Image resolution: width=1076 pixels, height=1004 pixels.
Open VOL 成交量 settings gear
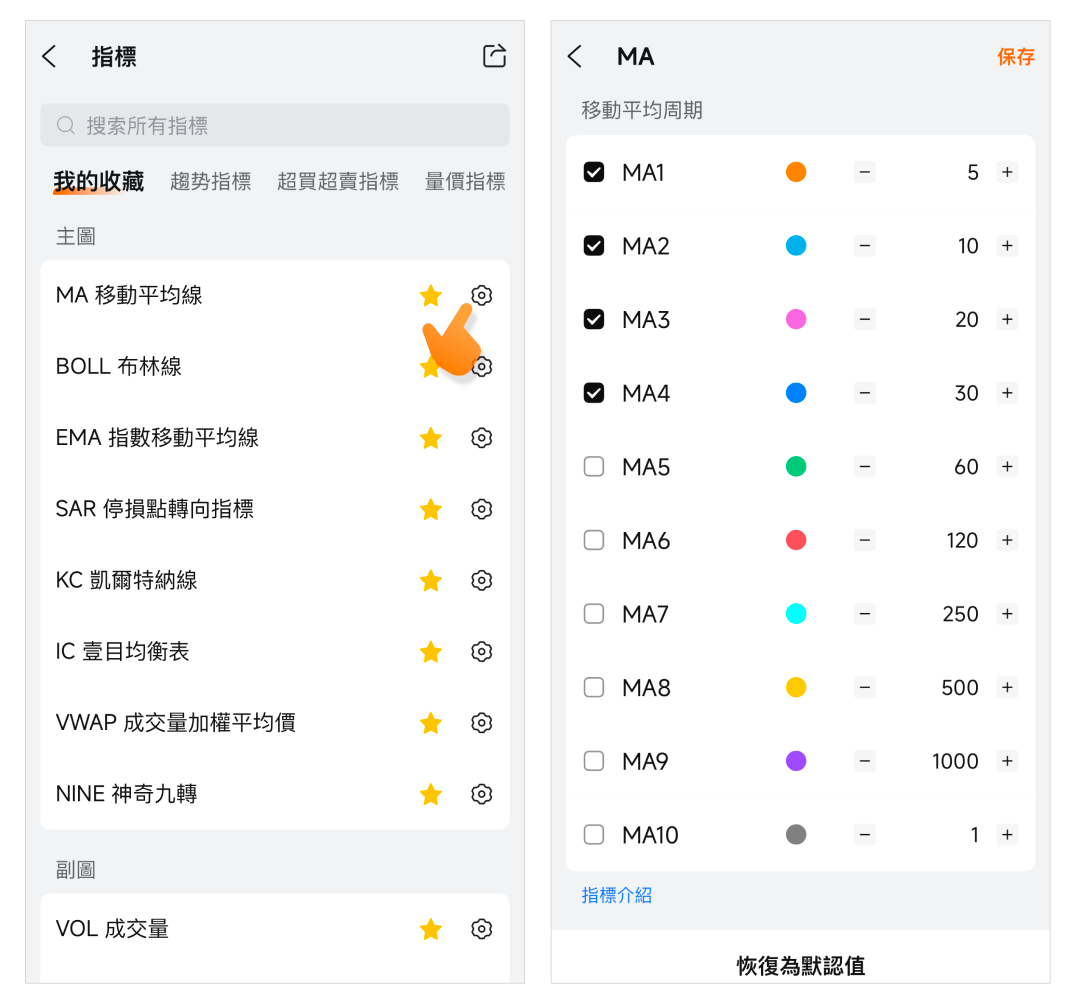click(x=482, y=929)
